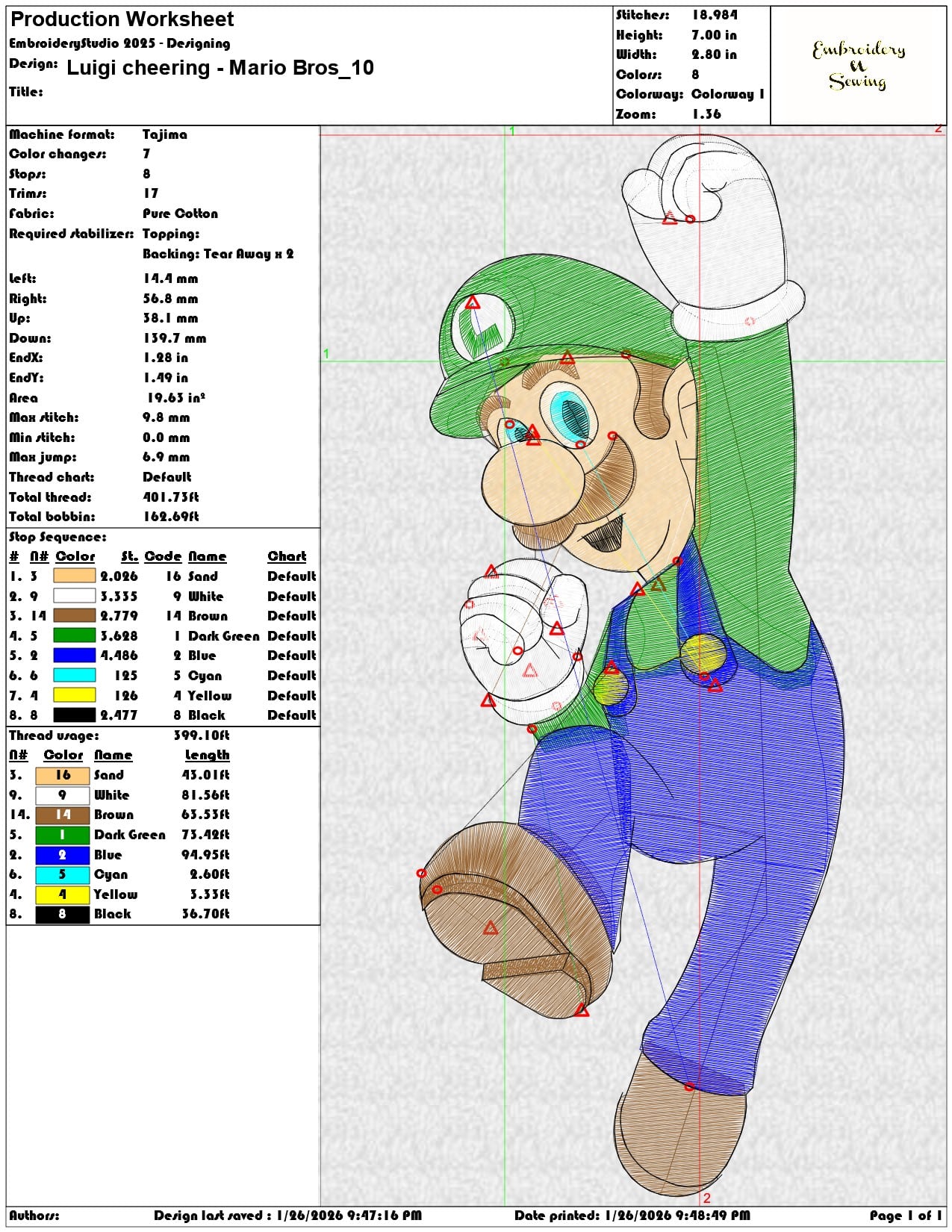Select Black thread length 36.70ft
The image size is (952, 1232).
(205, 914)
